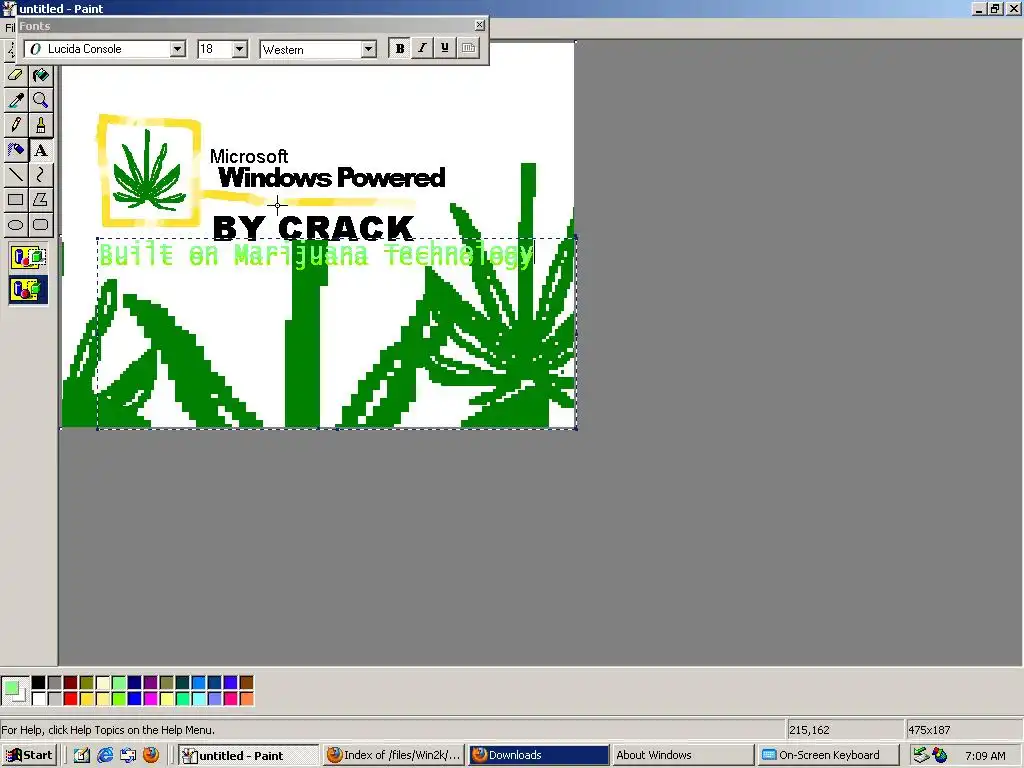The image size is (1024, 768).
Task: Click into the font size field
Action: pyautogui.click(x=215, y=49)
